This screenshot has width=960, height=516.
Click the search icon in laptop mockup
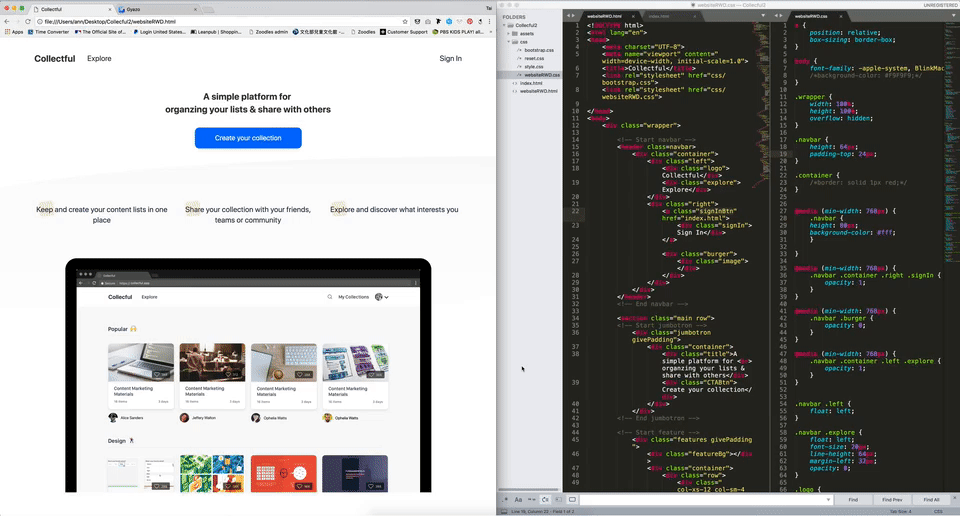click(329, 297)
